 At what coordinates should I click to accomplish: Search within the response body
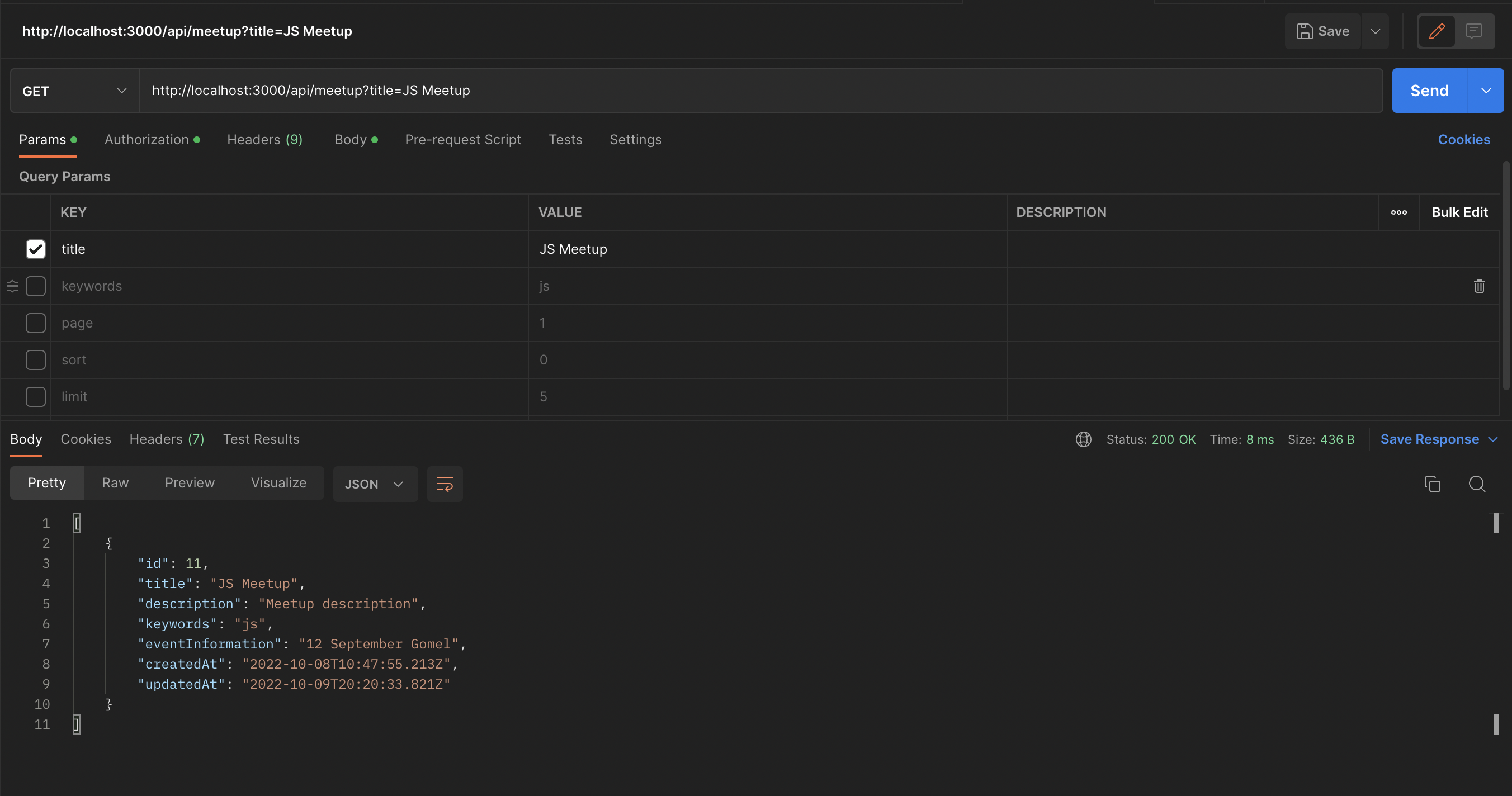coord(1477,484)
